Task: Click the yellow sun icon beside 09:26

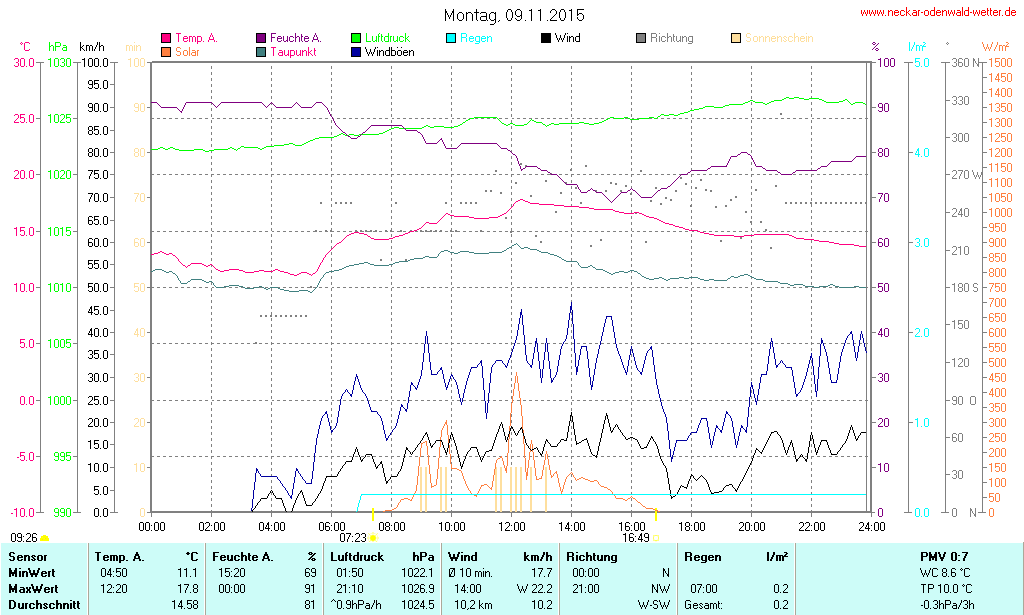Action: coord(44,539)
